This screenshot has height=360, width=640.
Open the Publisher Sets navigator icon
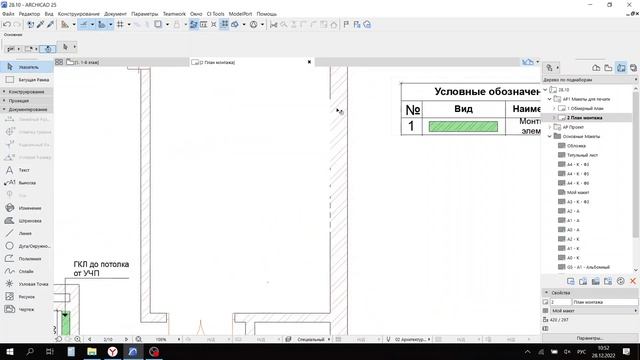click(x=633, y=68)
